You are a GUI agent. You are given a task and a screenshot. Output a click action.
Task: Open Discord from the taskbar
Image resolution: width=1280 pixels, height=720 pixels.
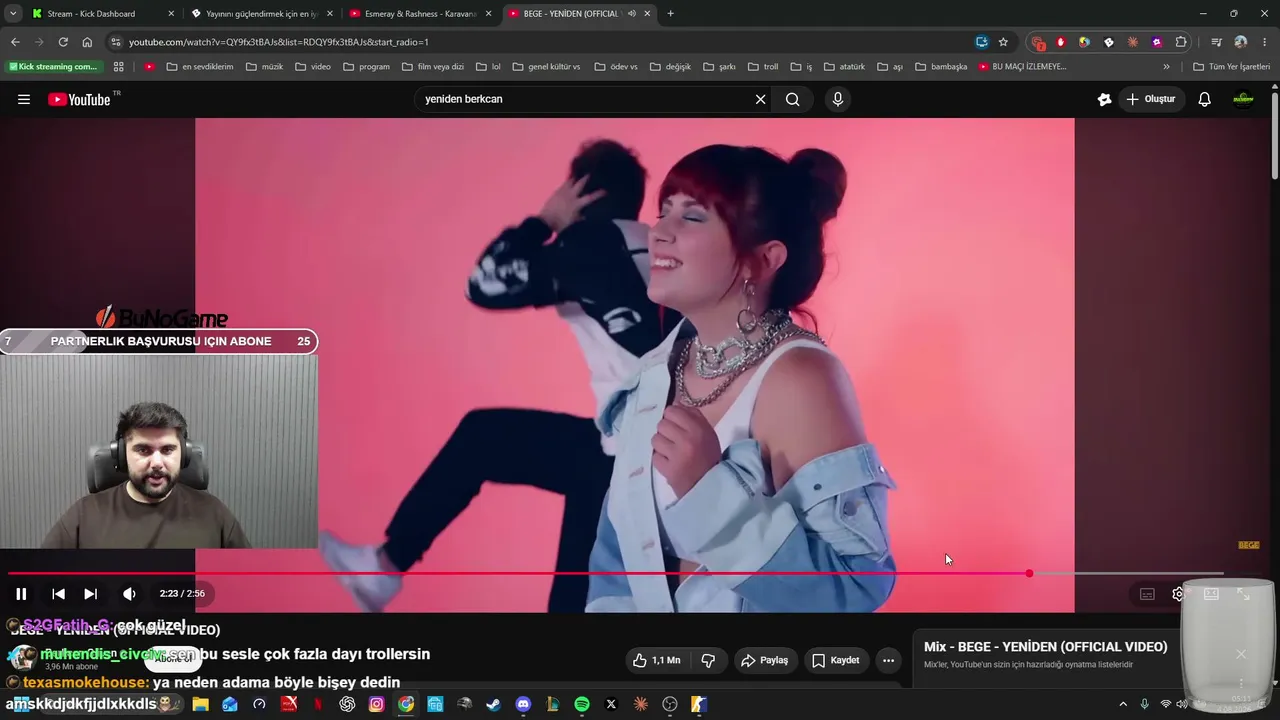(523, 704)
